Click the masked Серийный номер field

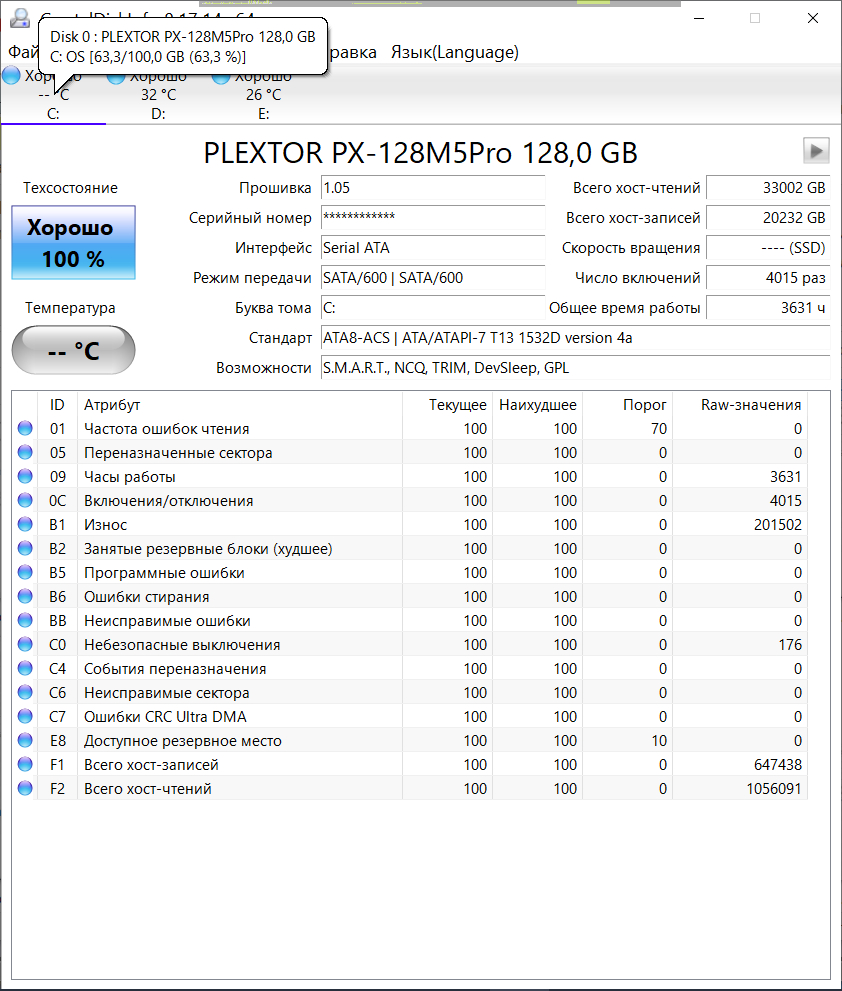(x=433, y=217)
